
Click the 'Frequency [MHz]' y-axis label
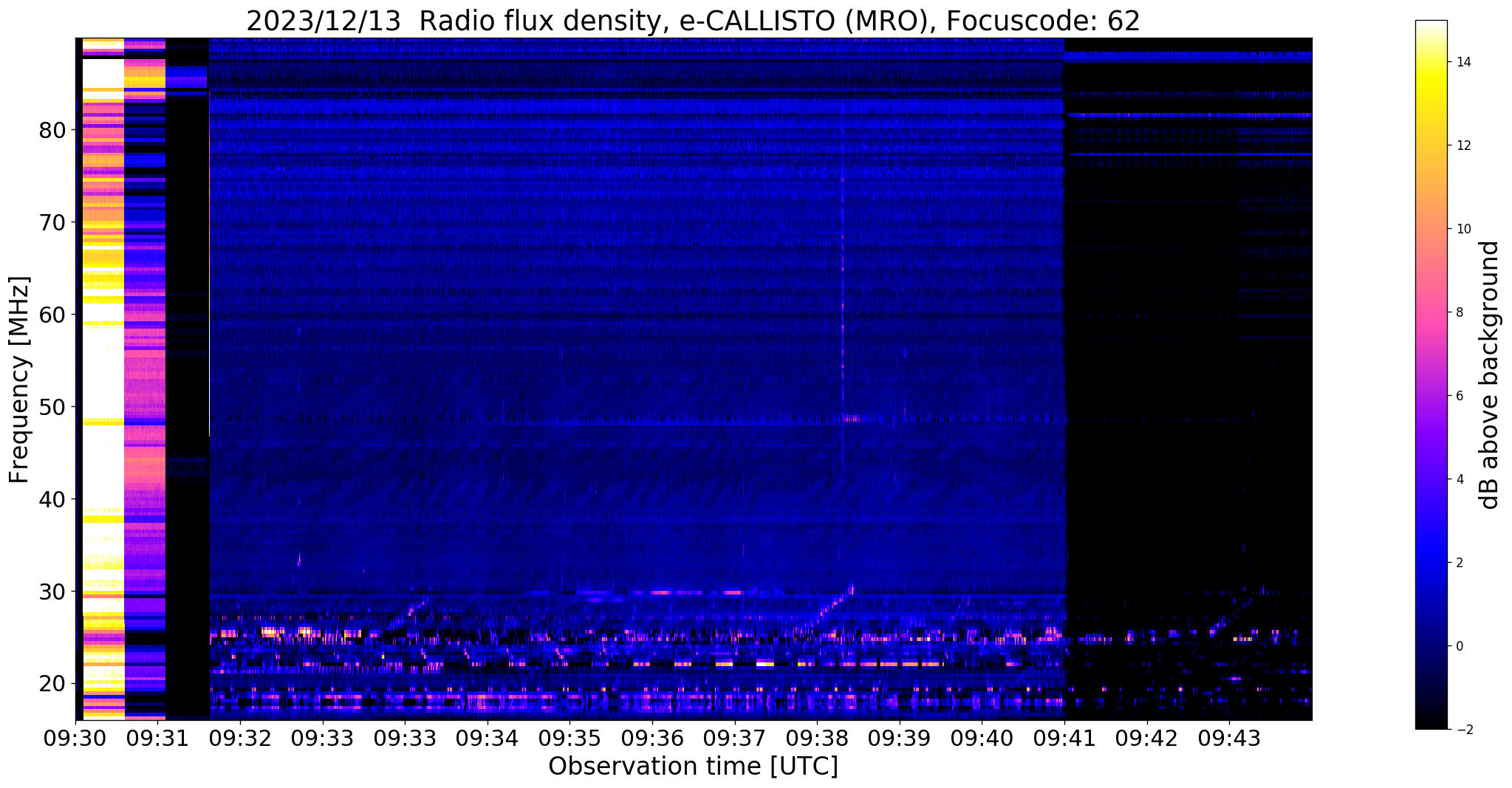[x=19, y=380]
